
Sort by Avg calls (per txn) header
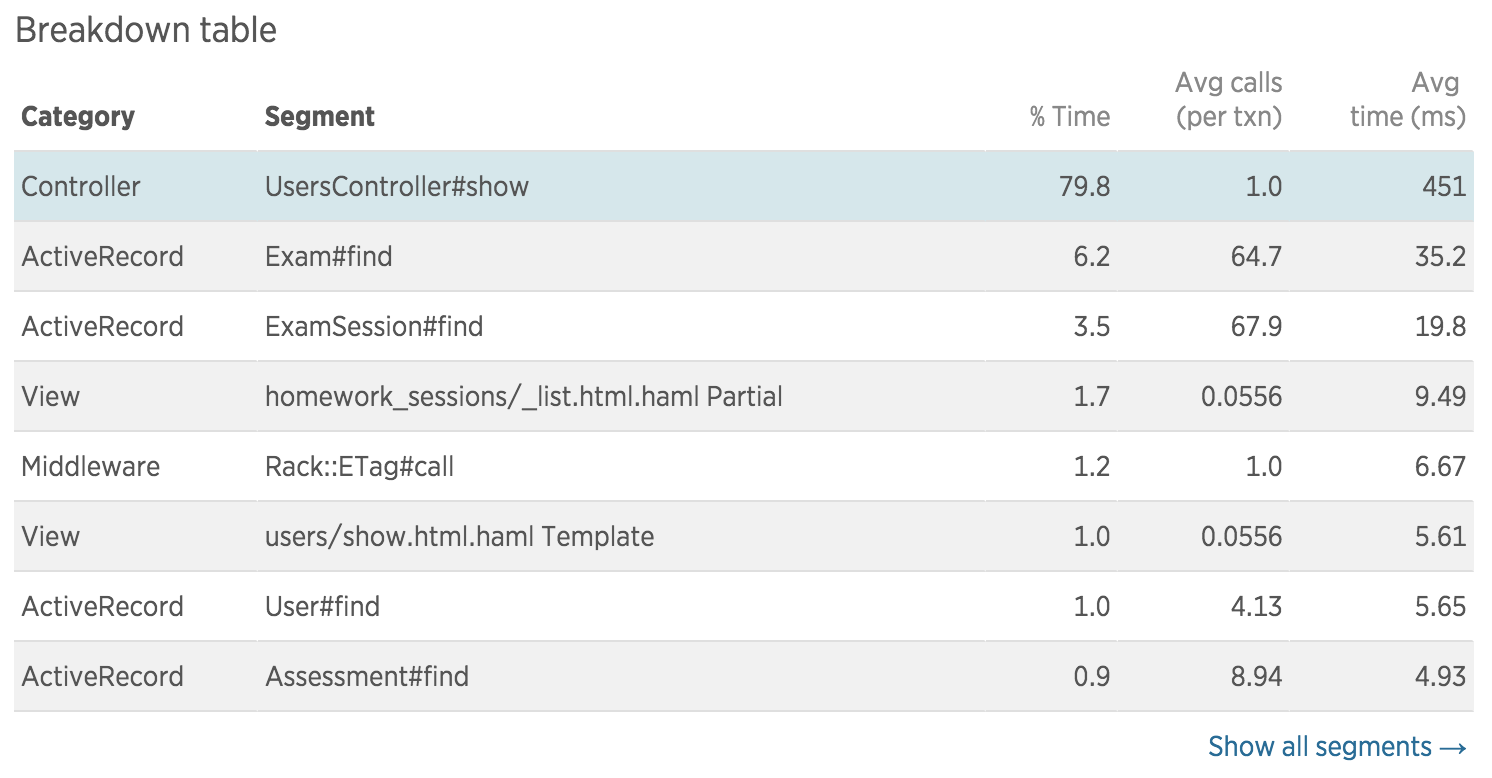tap(1228, 99)
